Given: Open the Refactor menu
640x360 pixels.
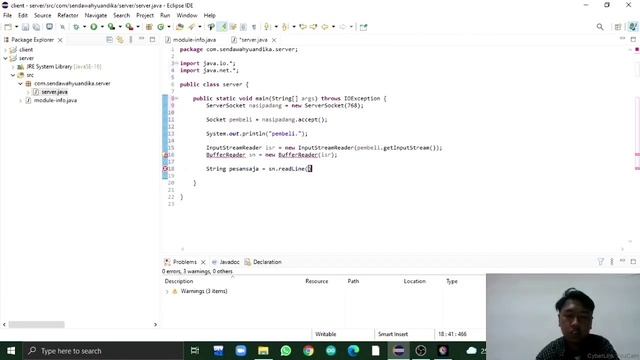Looking at the screenshot, I should point(68,16).
